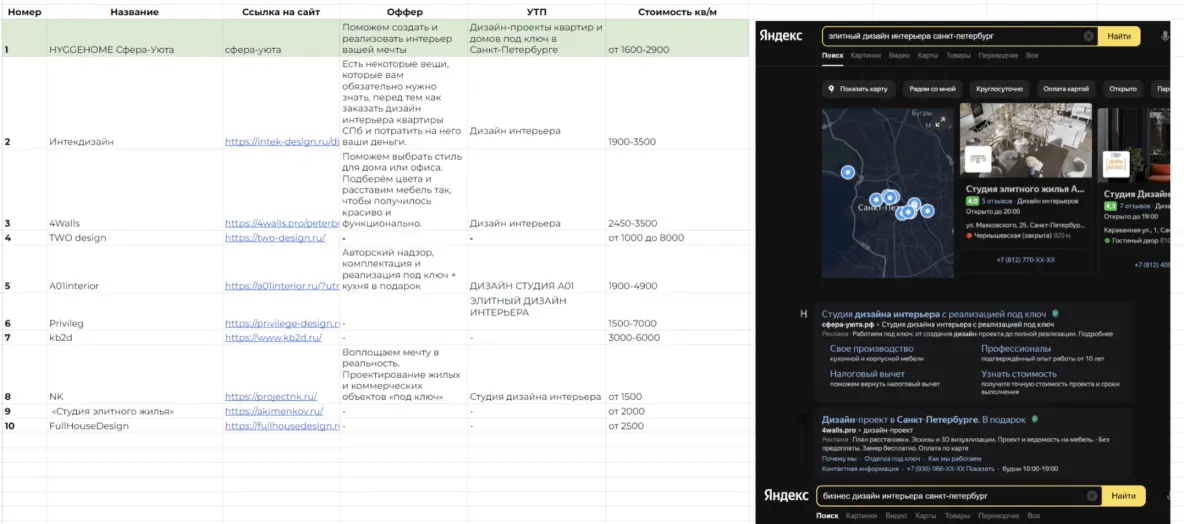Open ad 'Дизайн-проект в Санкт-Петербурге. В подарок'
The height and width of the screenshot is (524, 1184).
click(923, 419)
